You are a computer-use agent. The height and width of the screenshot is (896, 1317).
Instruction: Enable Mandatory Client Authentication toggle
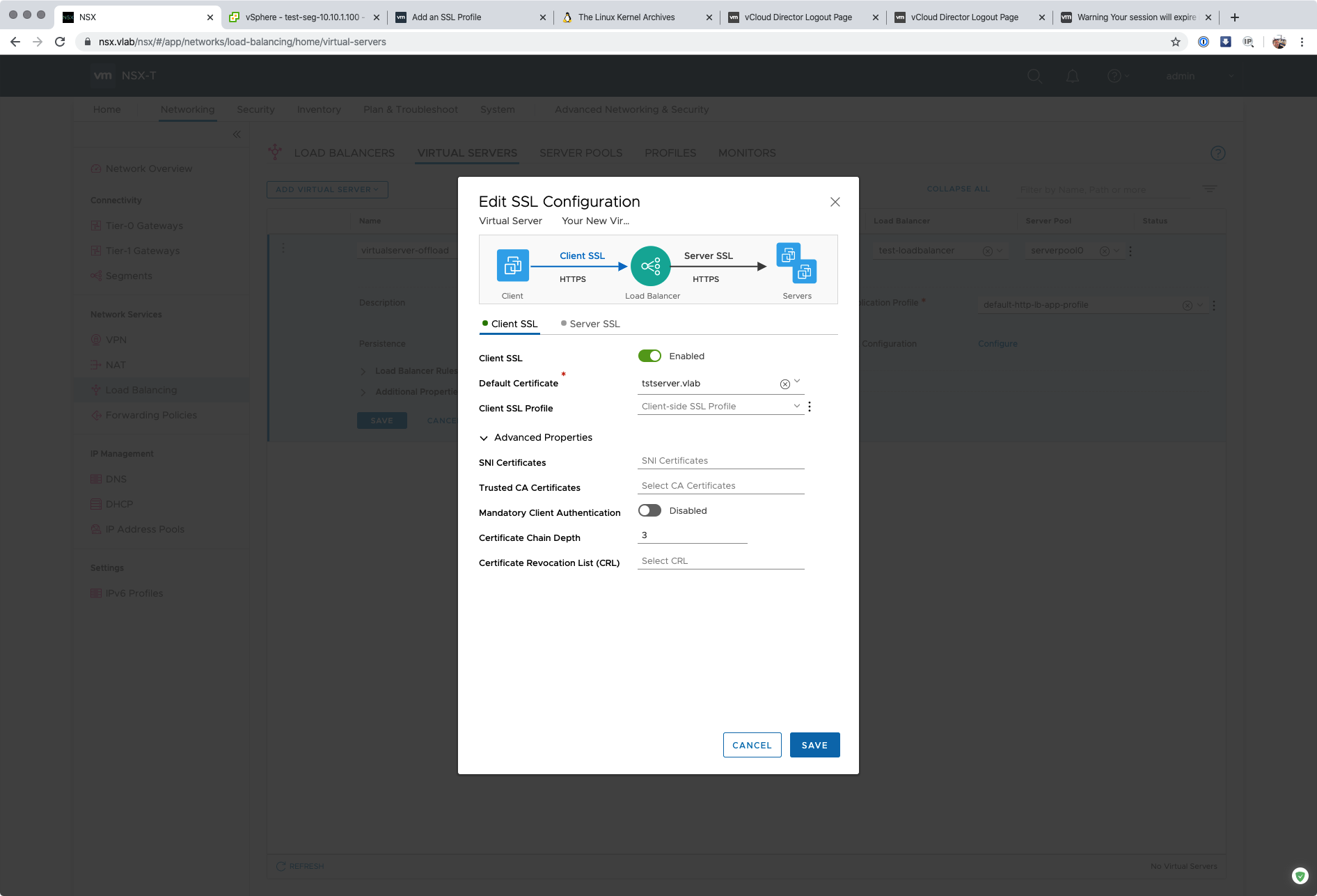pyautogui.click(x=649, y=511)
